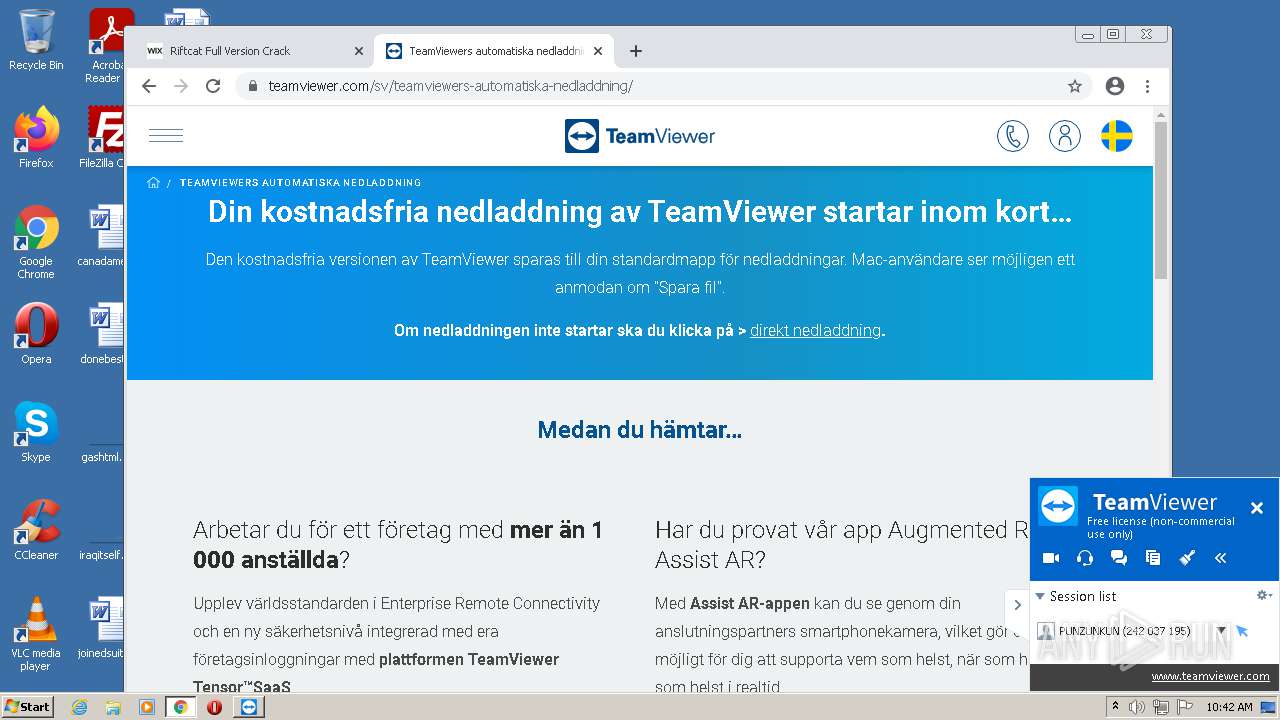This screenshot has width=1280, height=720.
Task: Show hidden tray icons
Action: click(1115, 707)
